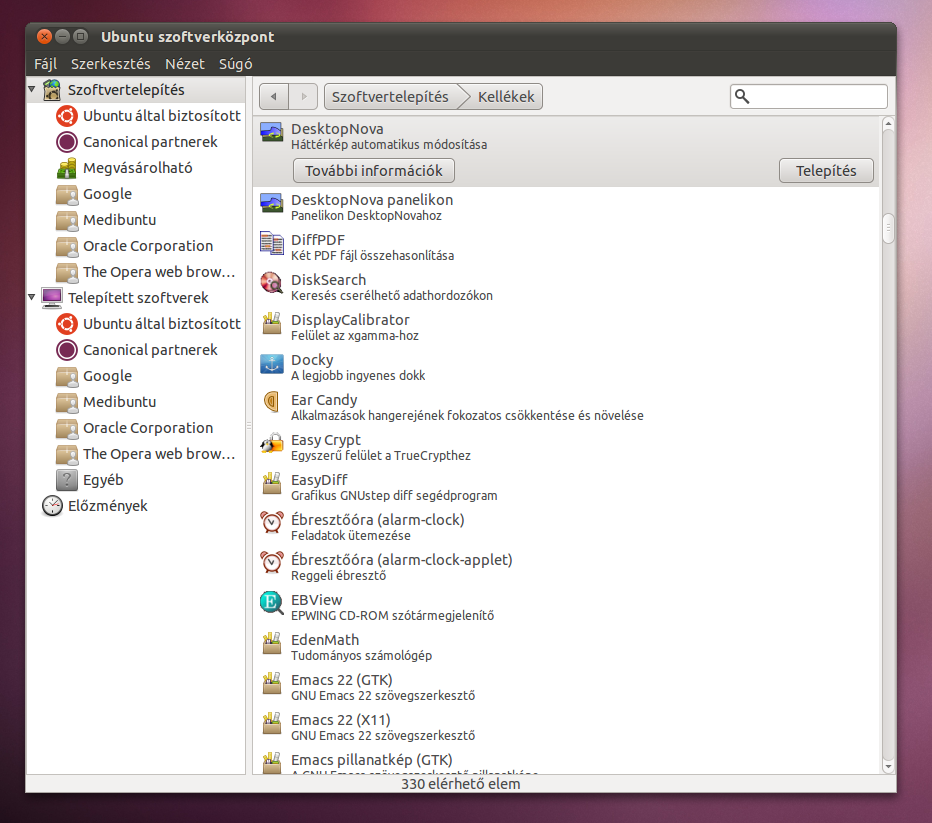
Task: Click the Egyéb question mark icon
Action: (x=67, y=480)
